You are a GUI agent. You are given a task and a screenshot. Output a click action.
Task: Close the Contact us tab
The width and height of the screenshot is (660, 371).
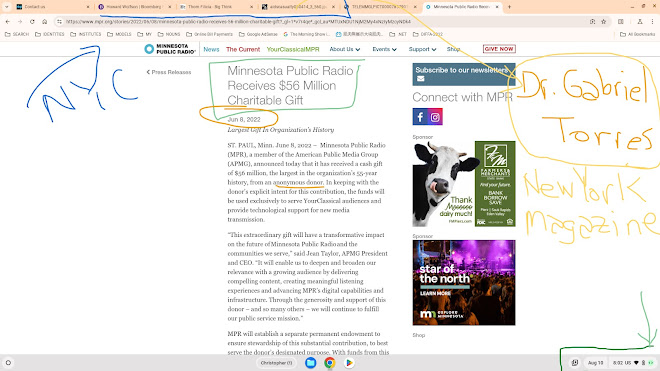88,7
